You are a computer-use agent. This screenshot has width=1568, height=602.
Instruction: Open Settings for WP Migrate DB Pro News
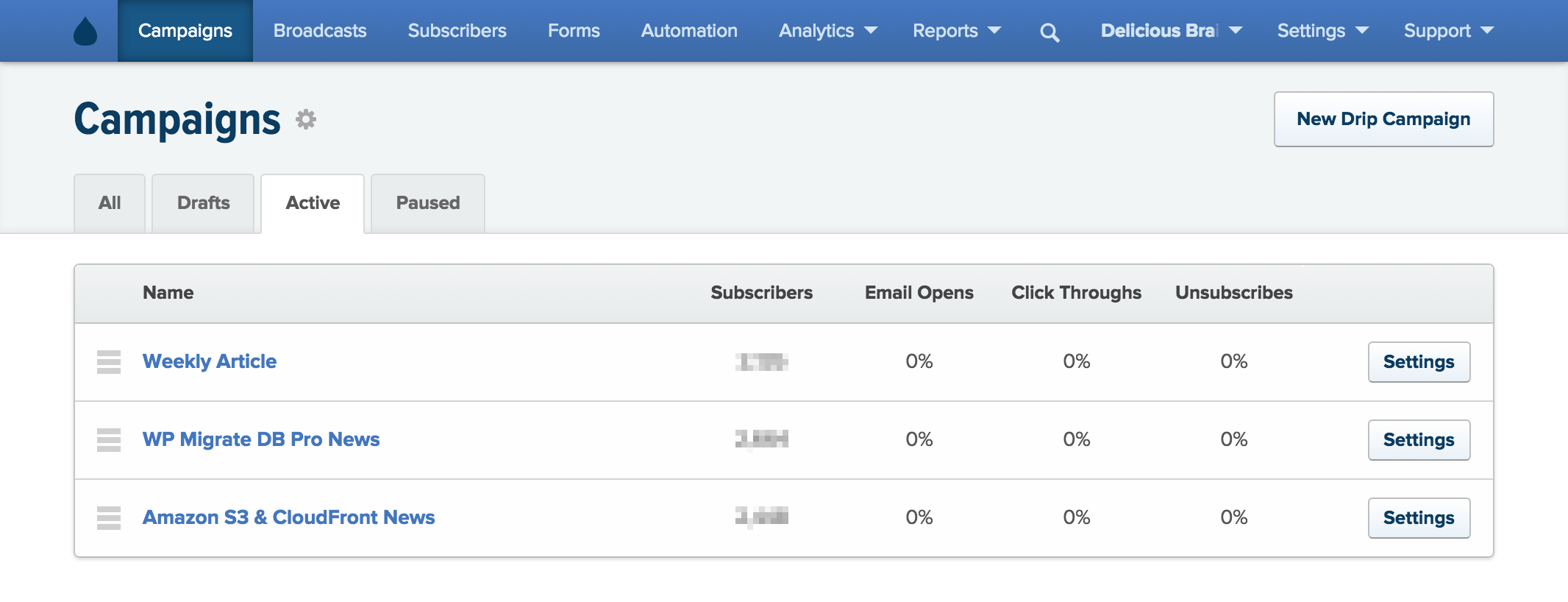click(1419, 440)
